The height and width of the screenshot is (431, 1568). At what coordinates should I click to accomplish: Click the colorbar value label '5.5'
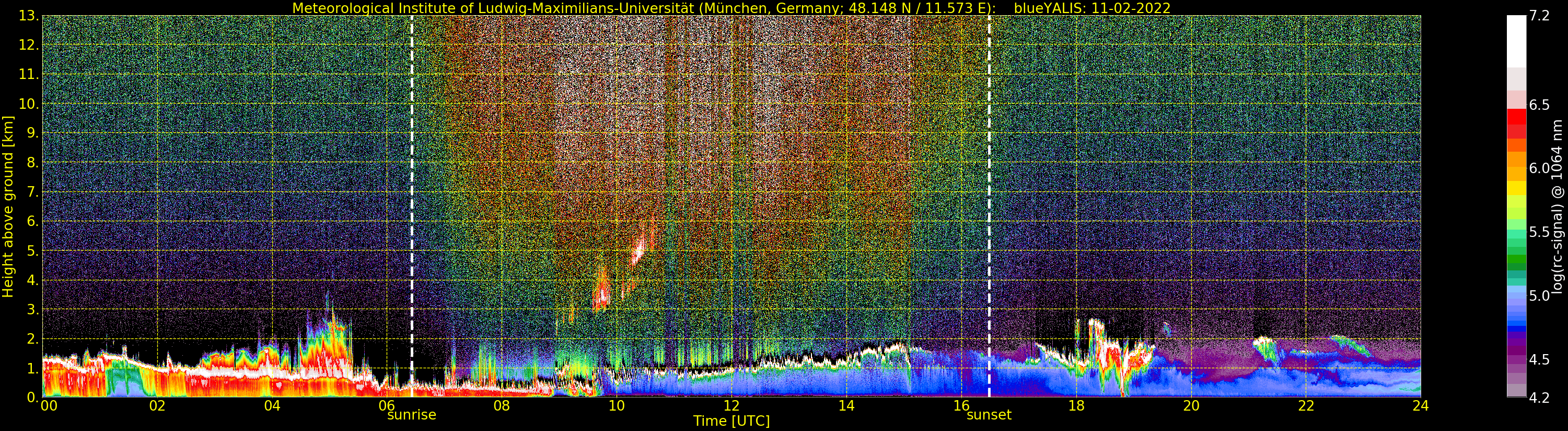pyautogui.click(x=1539, y=232)
